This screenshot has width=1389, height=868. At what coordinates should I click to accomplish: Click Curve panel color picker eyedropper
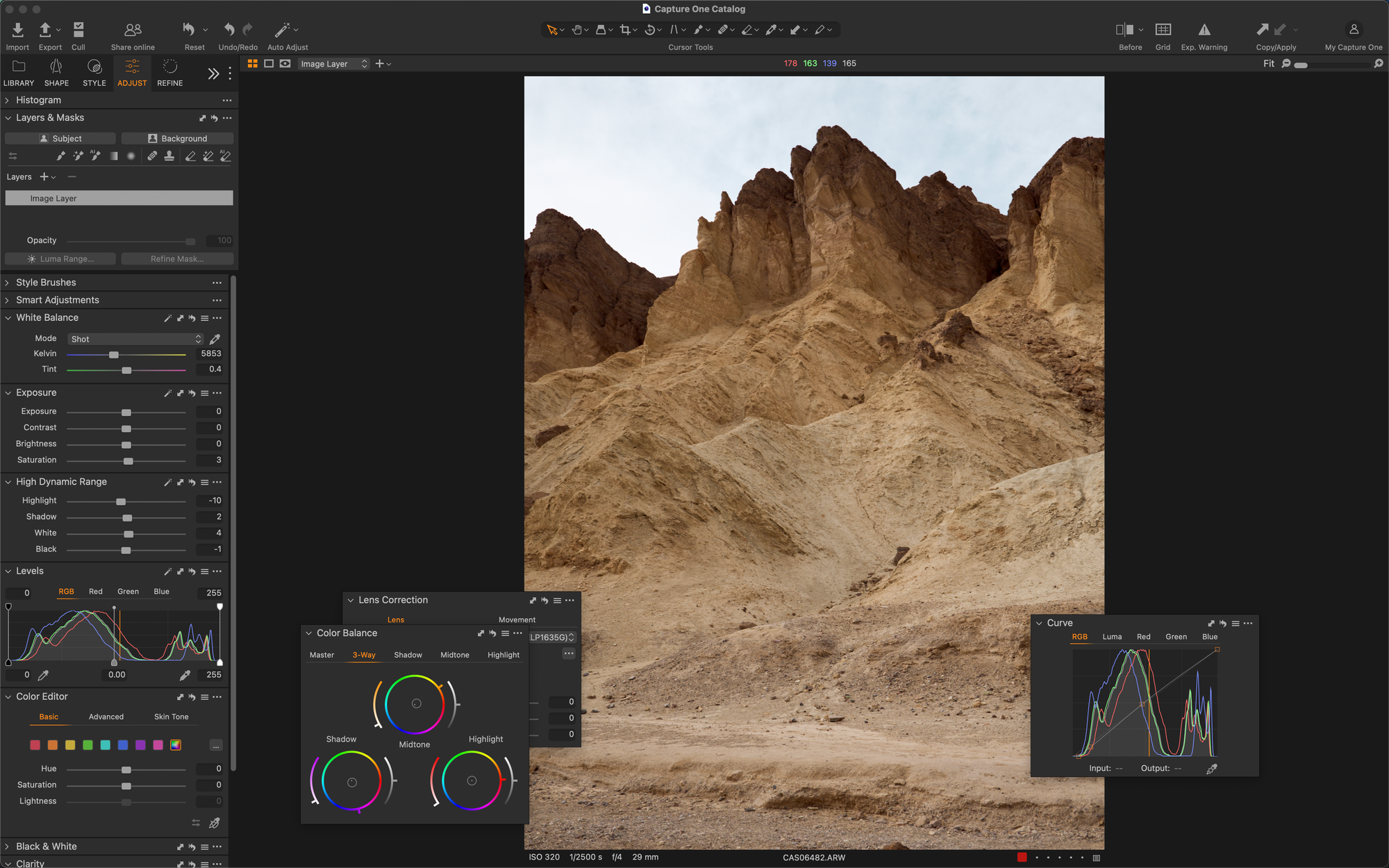[x=1212, y=769]
